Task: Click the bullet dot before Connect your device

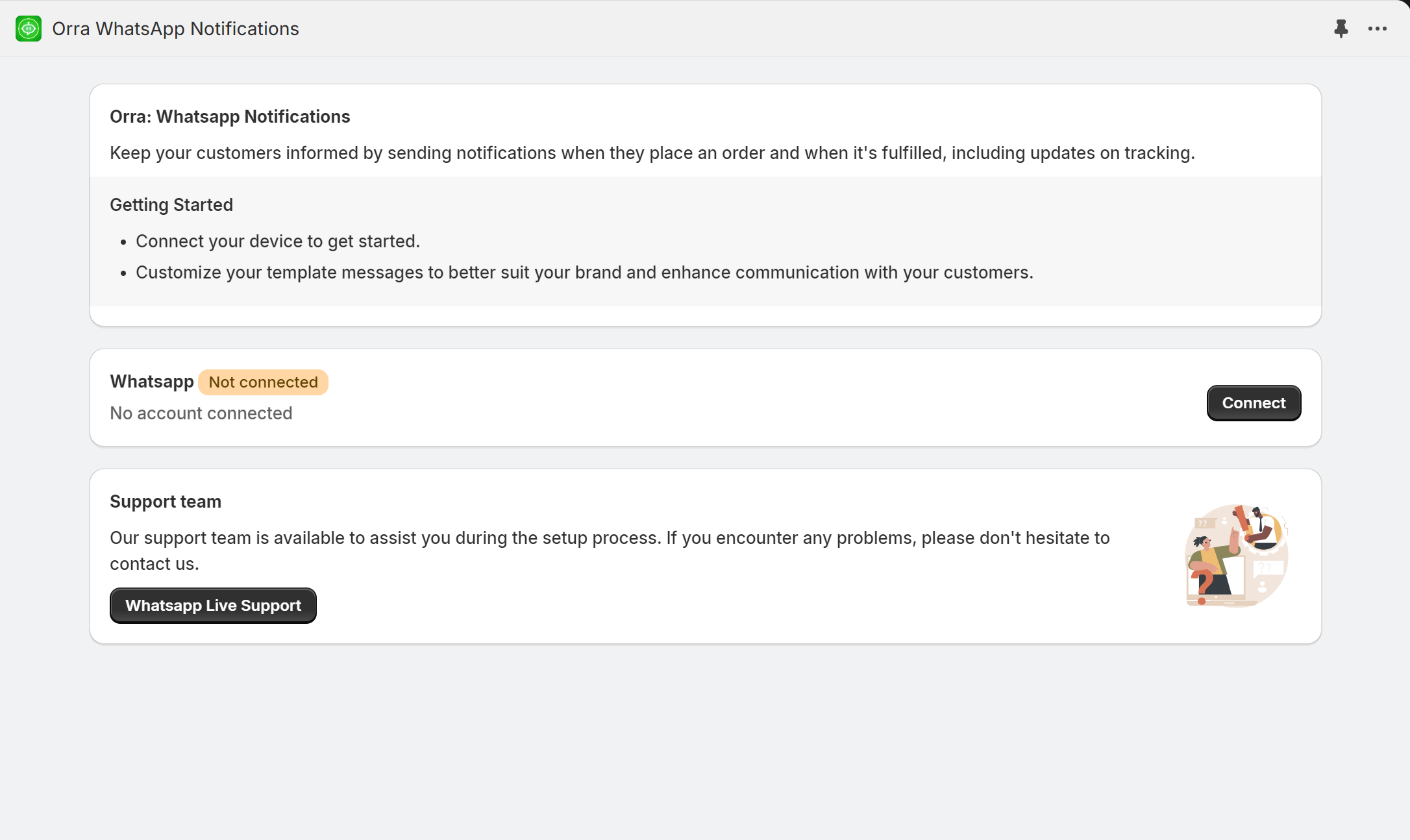Action: [123, 243]
